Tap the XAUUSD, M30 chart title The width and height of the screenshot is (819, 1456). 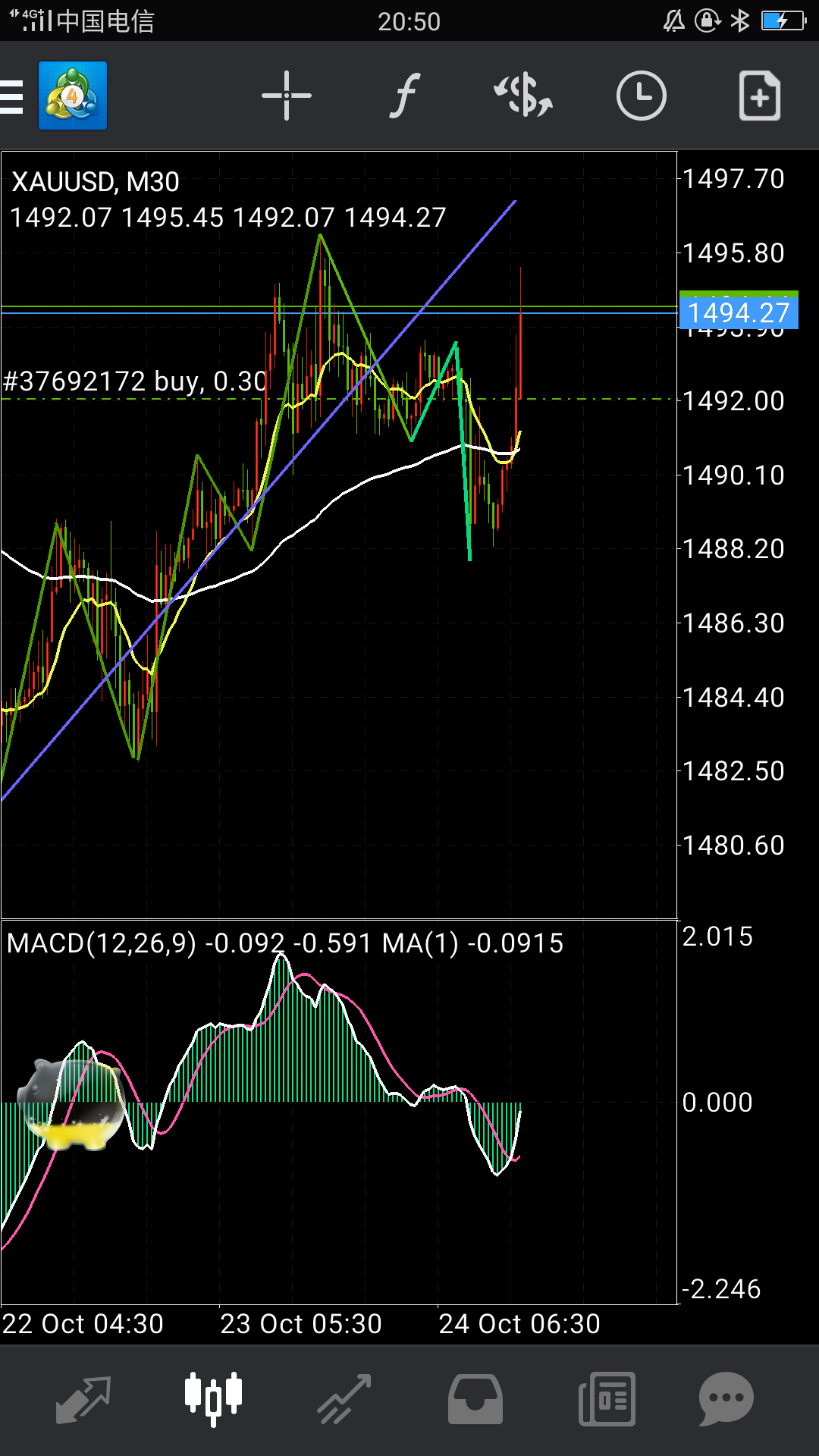coord(96,182)
